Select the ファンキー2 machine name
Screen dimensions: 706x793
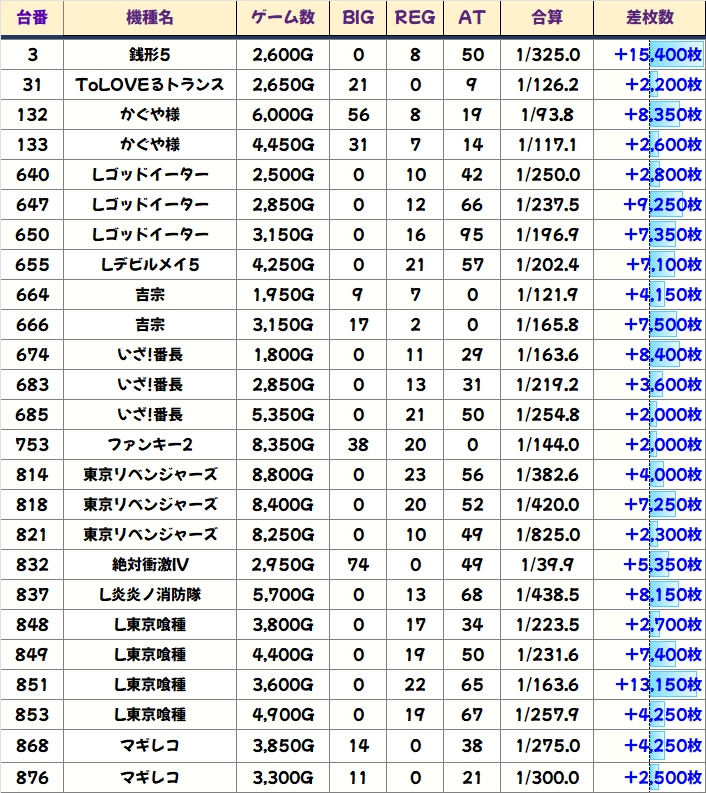pos(150,445)
